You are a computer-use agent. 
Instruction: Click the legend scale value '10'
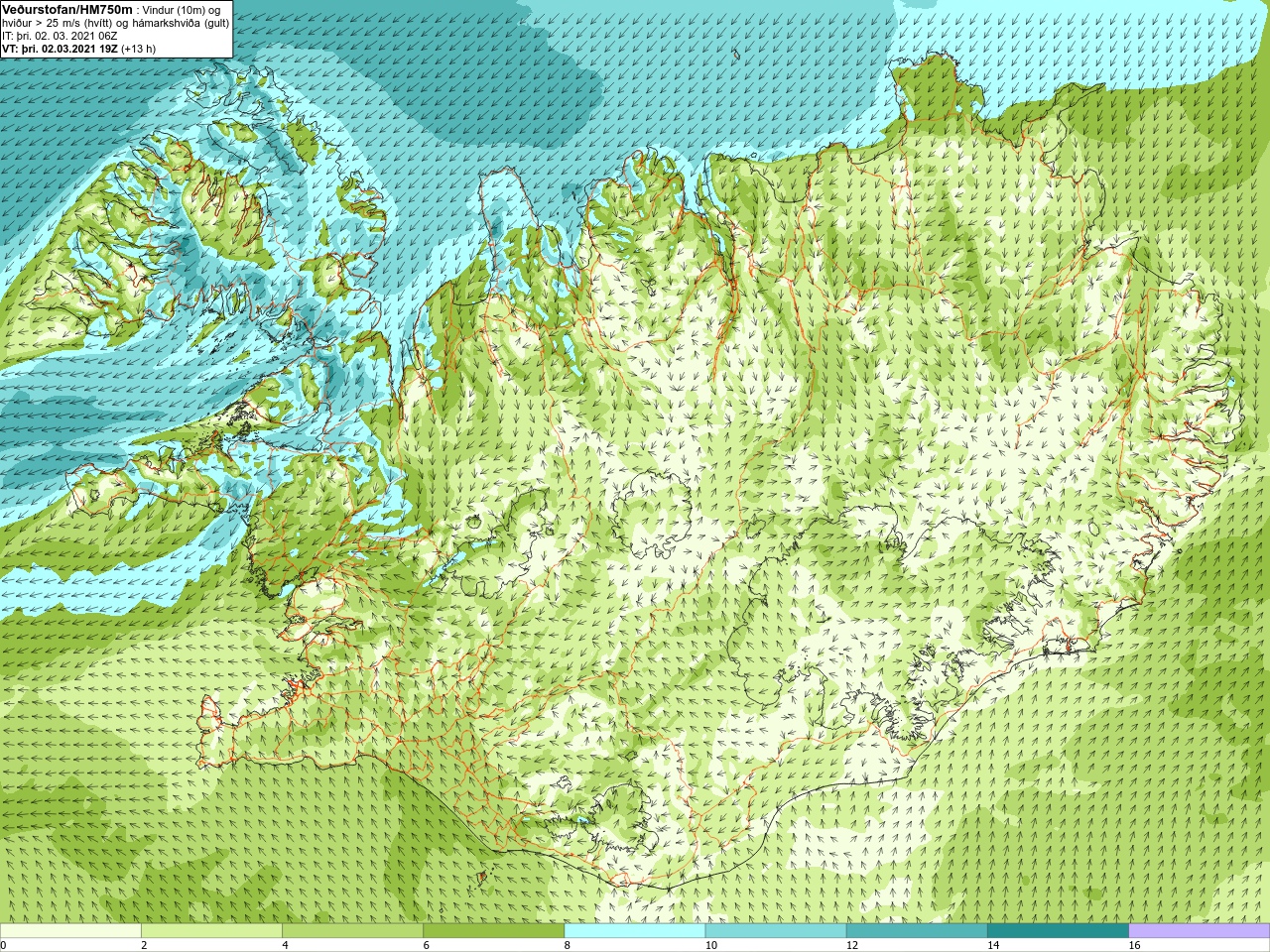(710, 946)
